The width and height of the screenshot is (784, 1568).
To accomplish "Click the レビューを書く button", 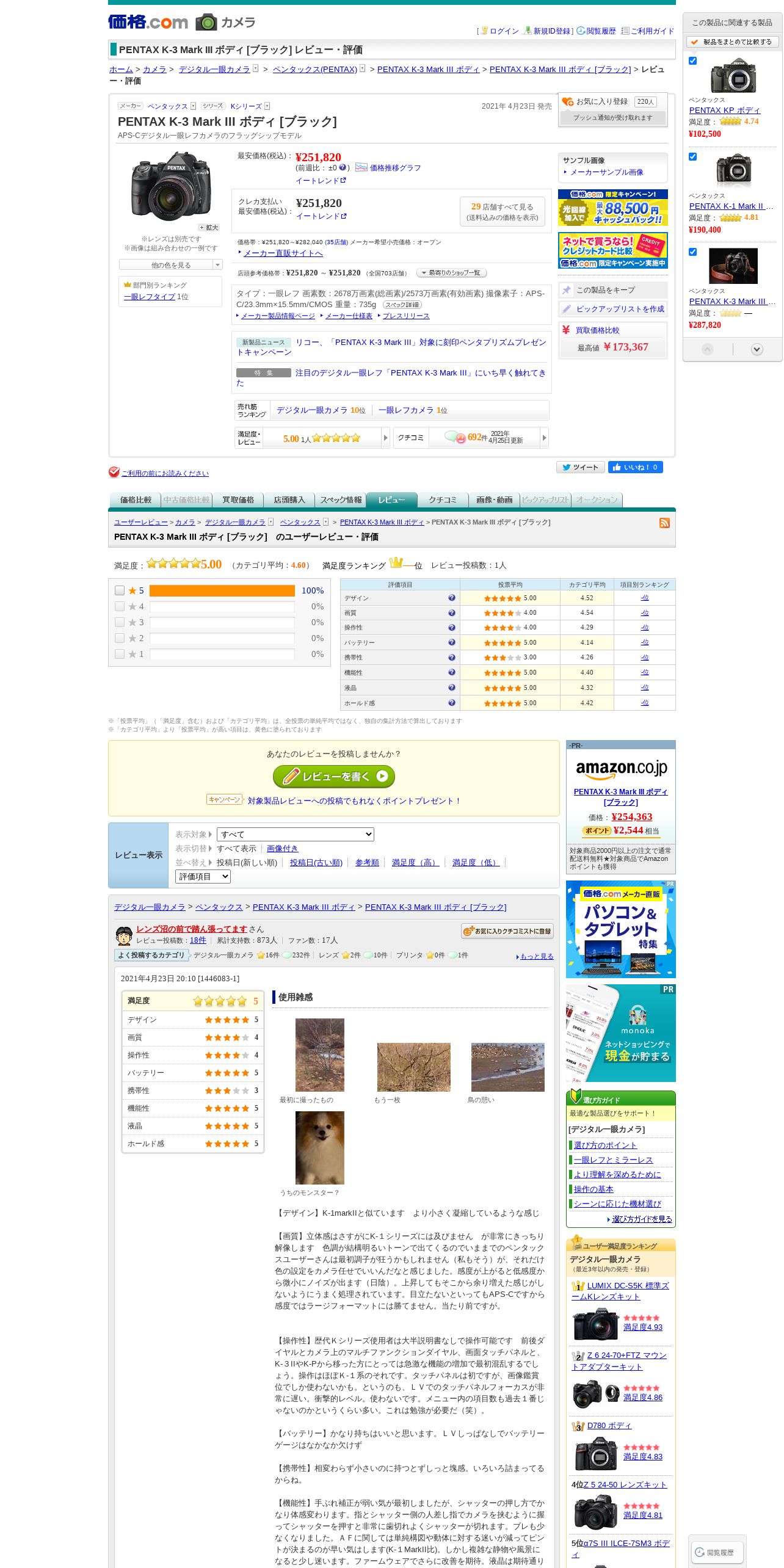I will pyautogui.click(x=334, y=777).
